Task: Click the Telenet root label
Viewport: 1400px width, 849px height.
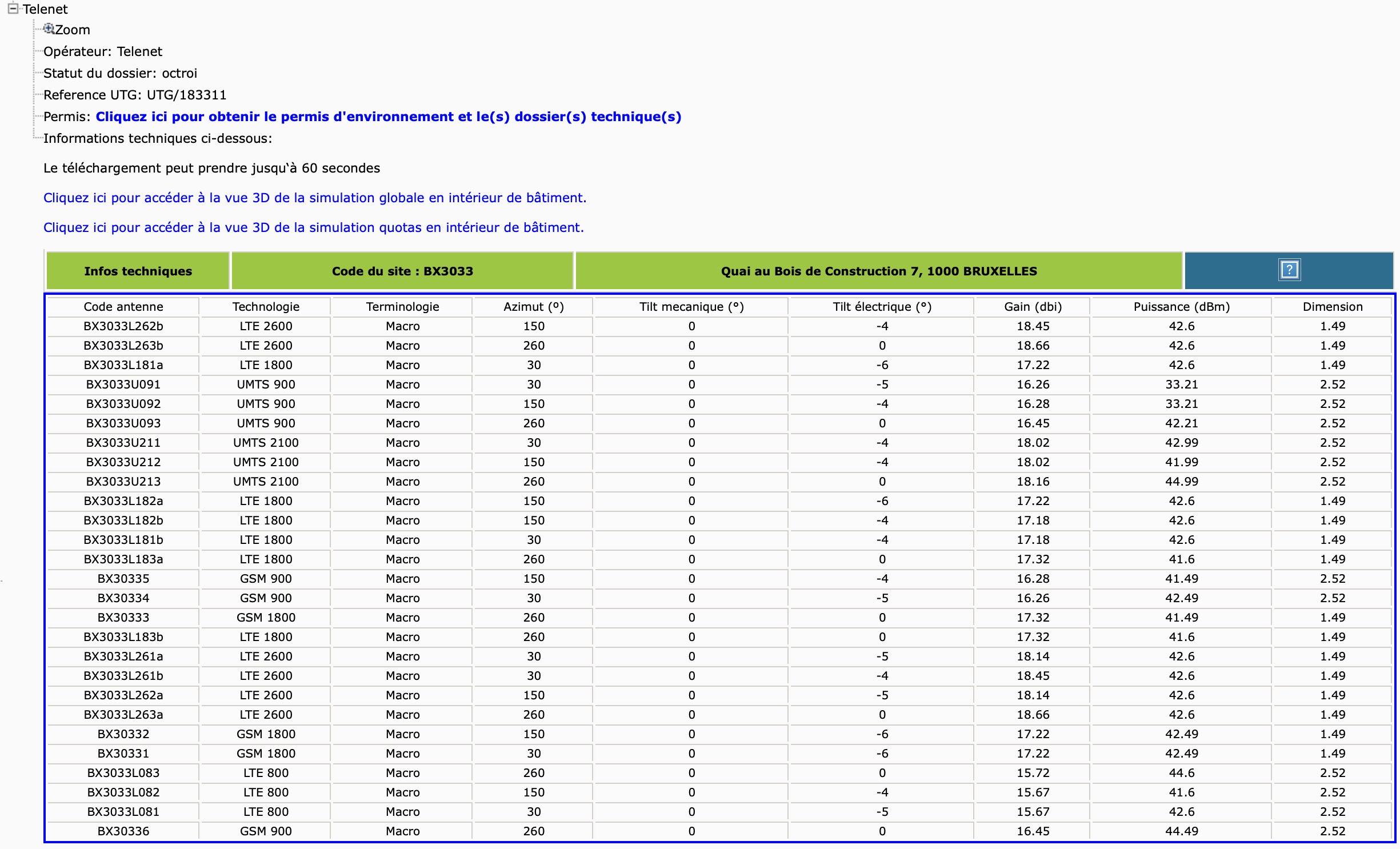Action: click(x=45, y=9)
